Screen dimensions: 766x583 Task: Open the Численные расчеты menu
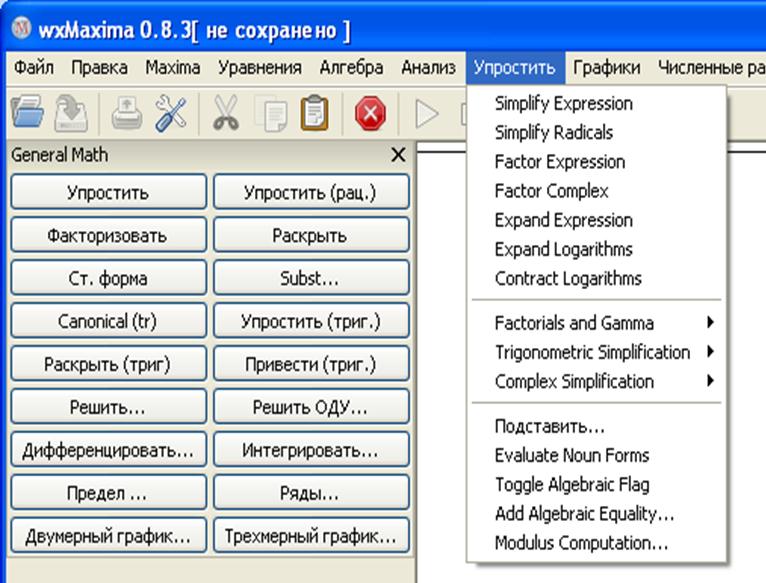pos(711,68)
